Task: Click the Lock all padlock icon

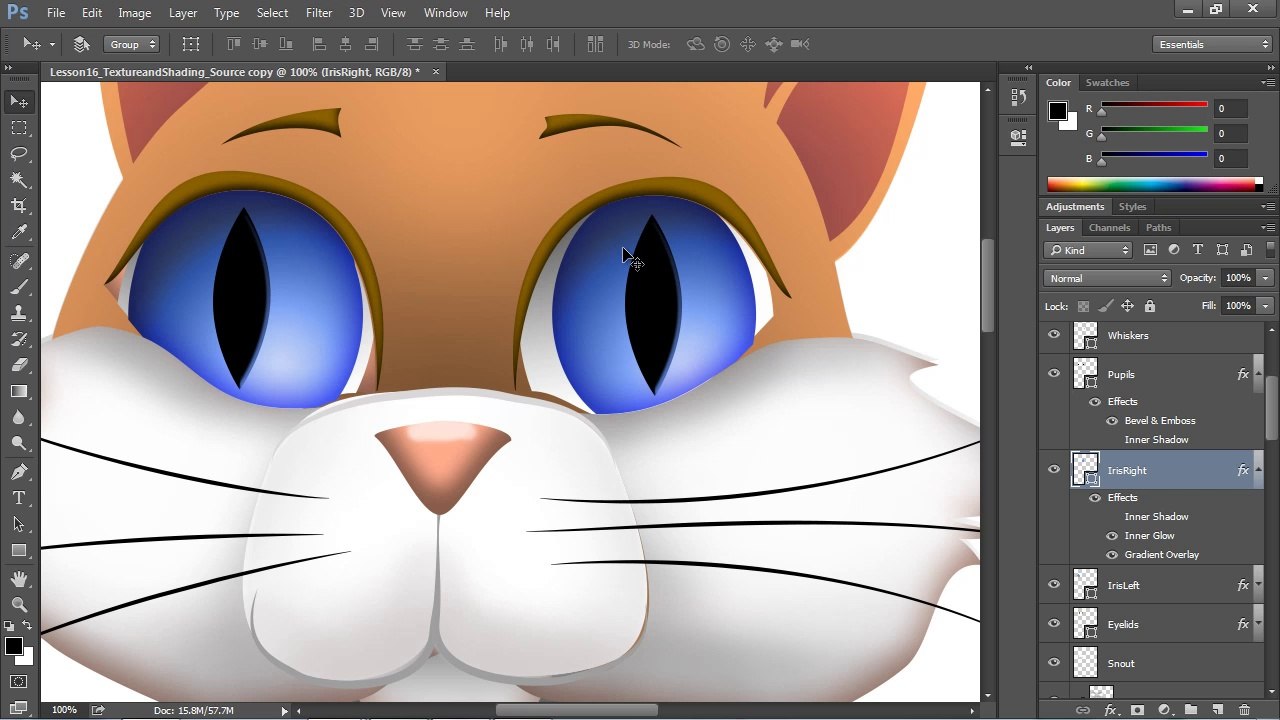Action: (1149, 306)
